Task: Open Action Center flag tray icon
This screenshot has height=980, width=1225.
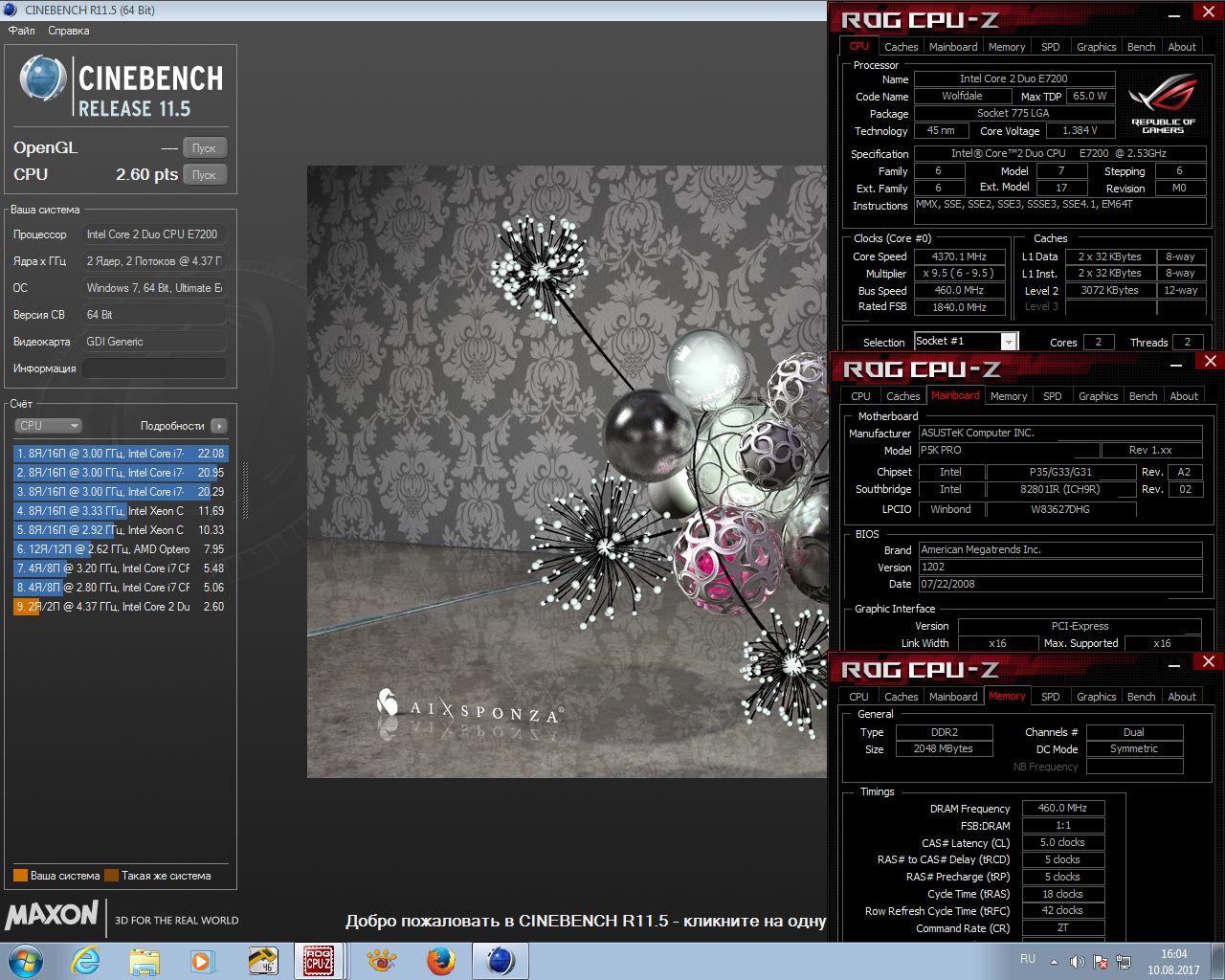Action: click(x=1101, y=962)
